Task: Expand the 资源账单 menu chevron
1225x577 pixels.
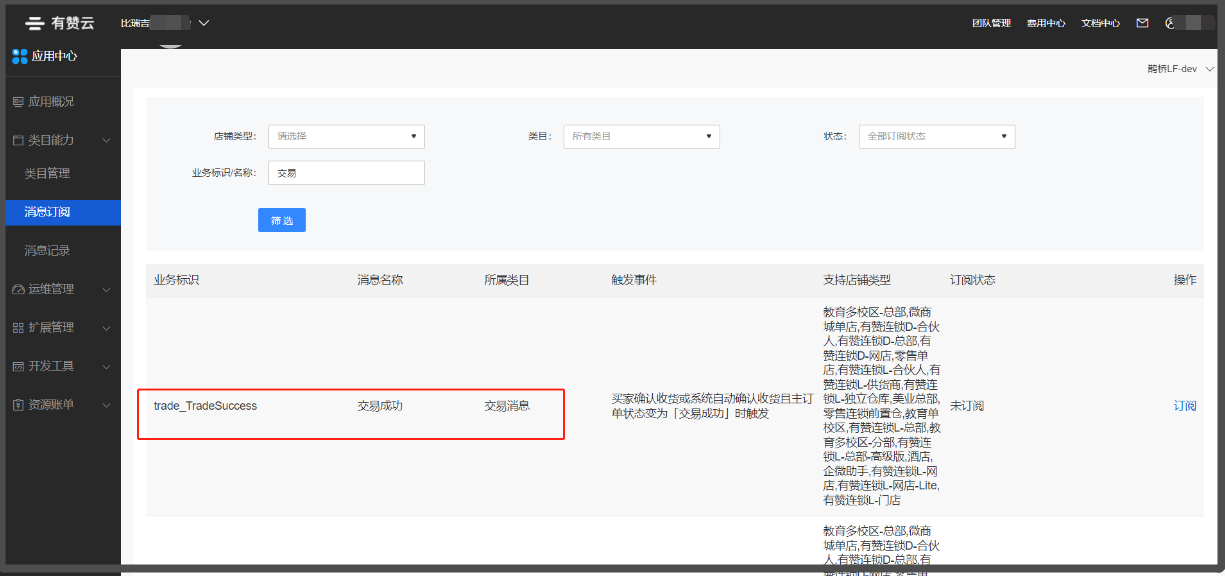Action: coord(107,404)
